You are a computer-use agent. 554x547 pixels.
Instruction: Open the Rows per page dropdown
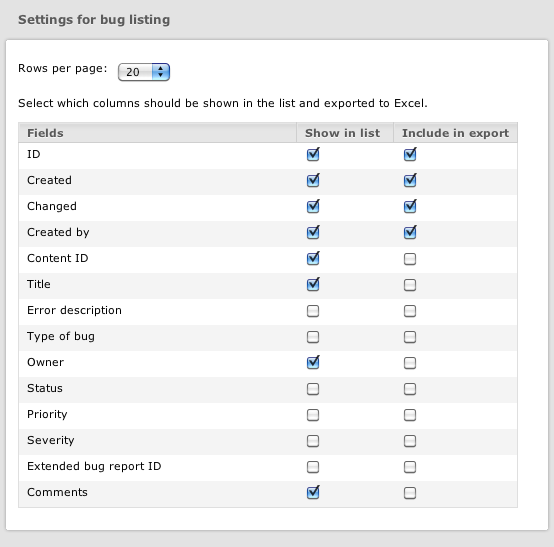coord(144,72)
